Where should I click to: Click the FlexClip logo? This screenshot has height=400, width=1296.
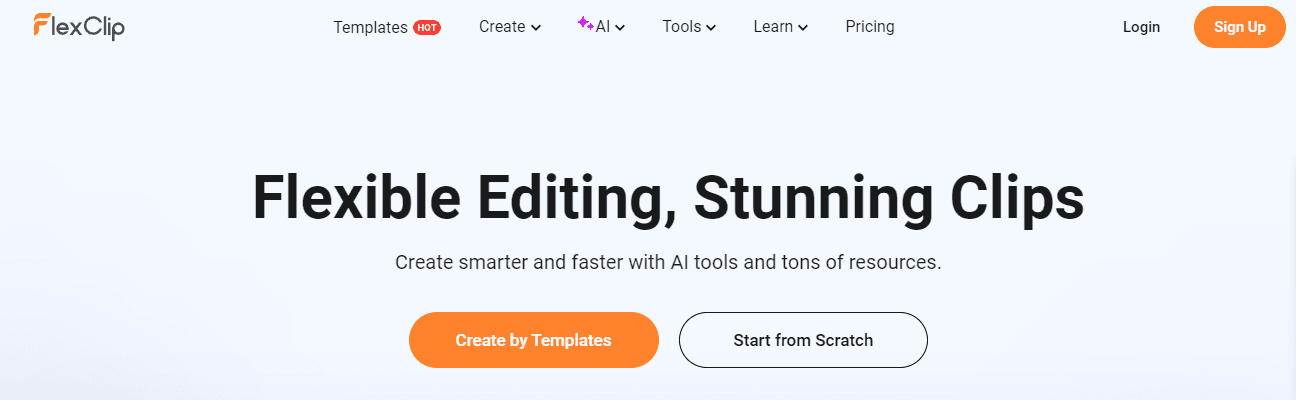tap(78, 27)
